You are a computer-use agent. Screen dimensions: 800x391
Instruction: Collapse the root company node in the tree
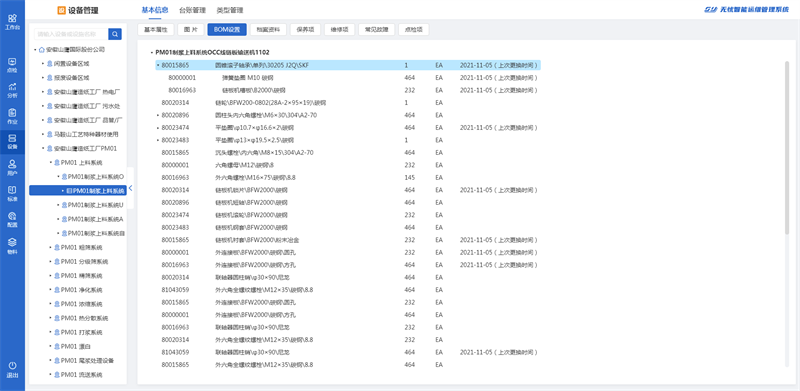pyautogui.click(x=35, y=50)
